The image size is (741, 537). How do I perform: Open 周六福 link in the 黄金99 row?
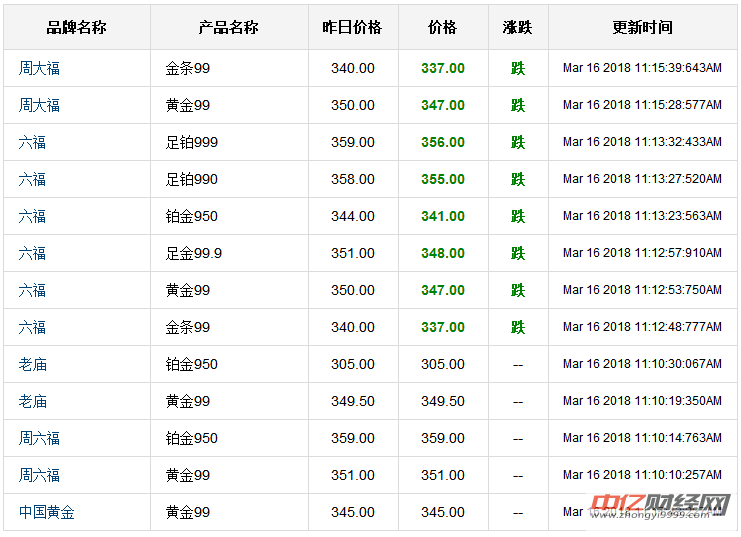(x=39, y=476)
